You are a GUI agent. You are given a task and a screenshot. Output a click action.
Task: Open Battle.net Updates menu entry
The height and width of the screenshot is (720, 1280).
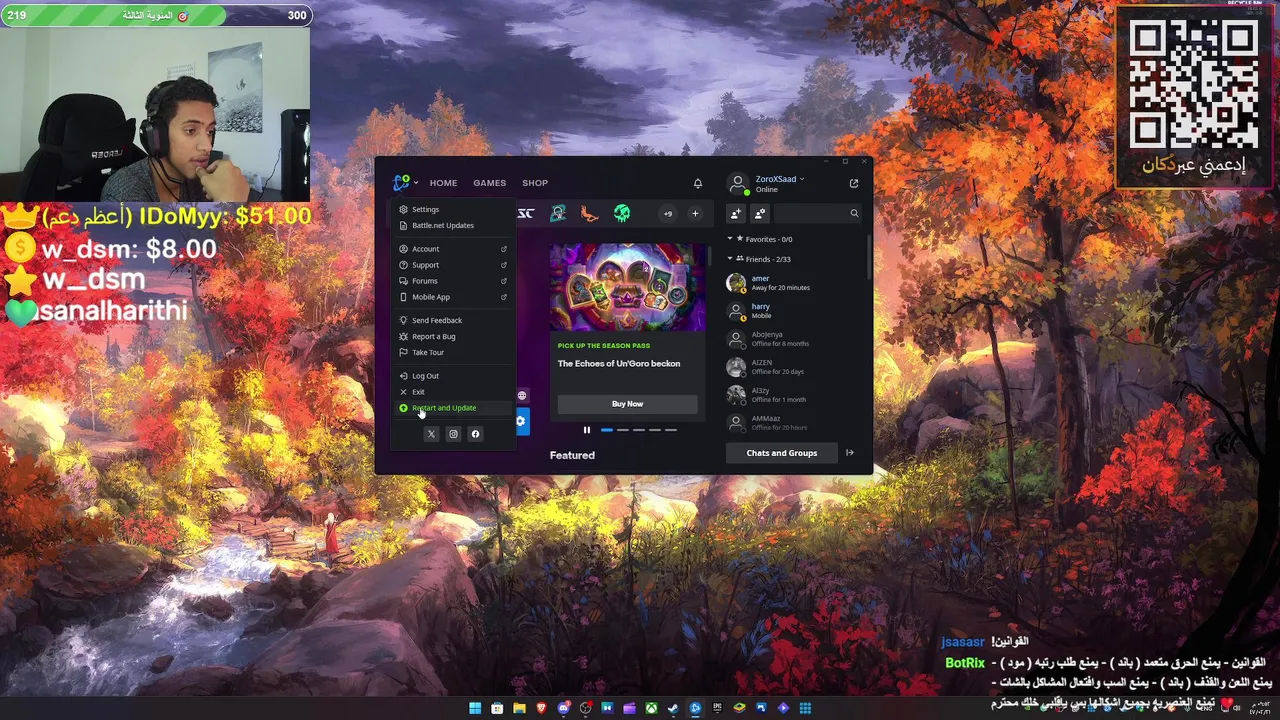(x=452, y=225)
